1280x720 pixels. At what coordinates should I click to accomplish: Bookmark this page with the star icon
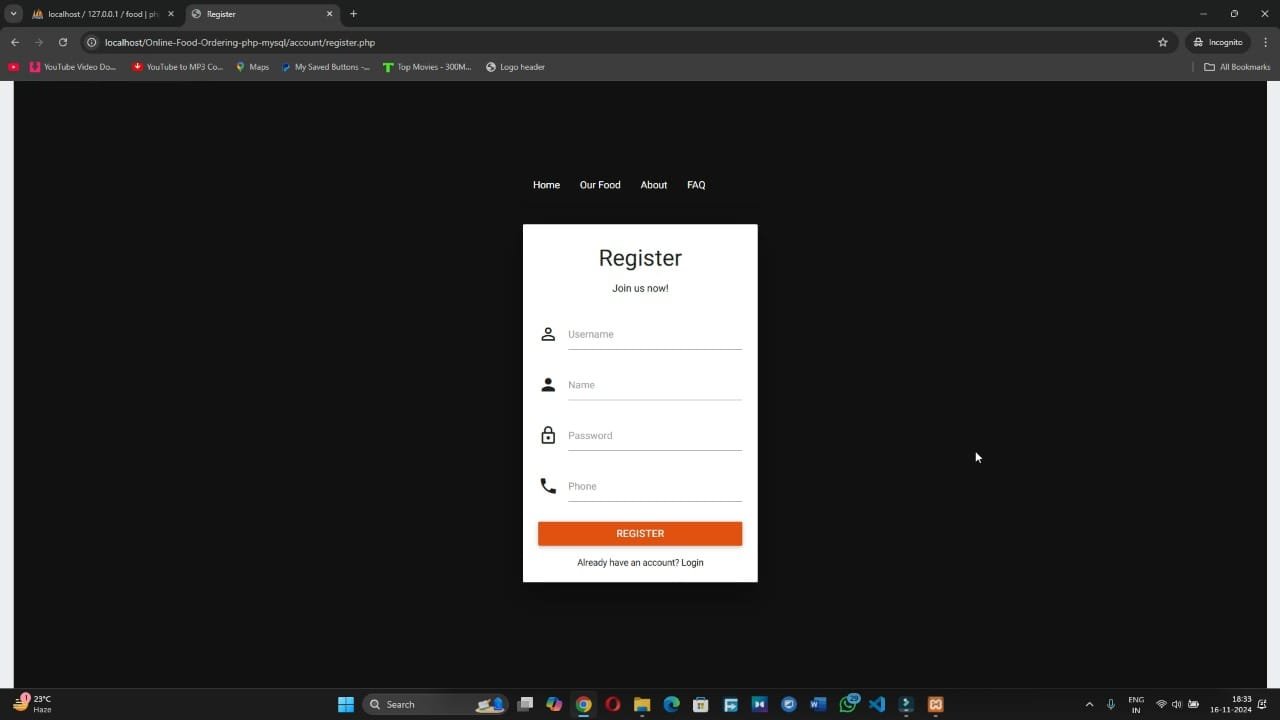click(x=1162, y=42)
